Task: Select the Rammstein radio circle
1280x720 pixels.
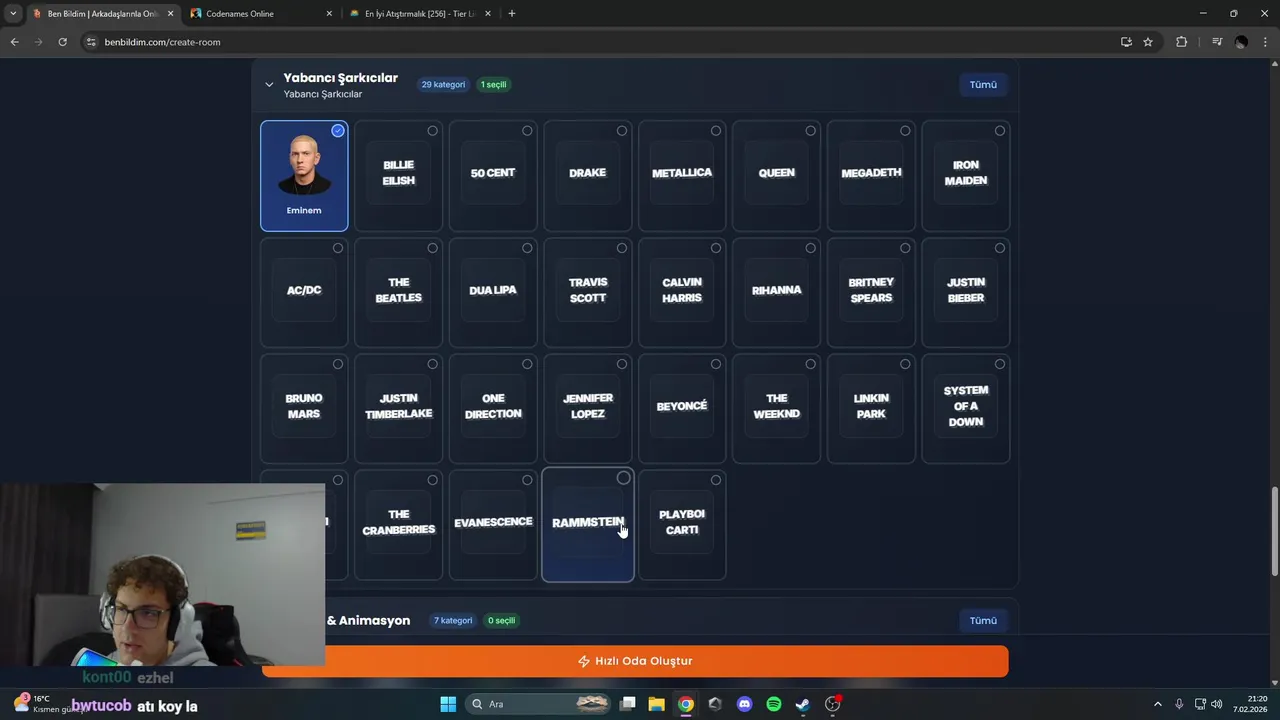Action: [623, 478]
